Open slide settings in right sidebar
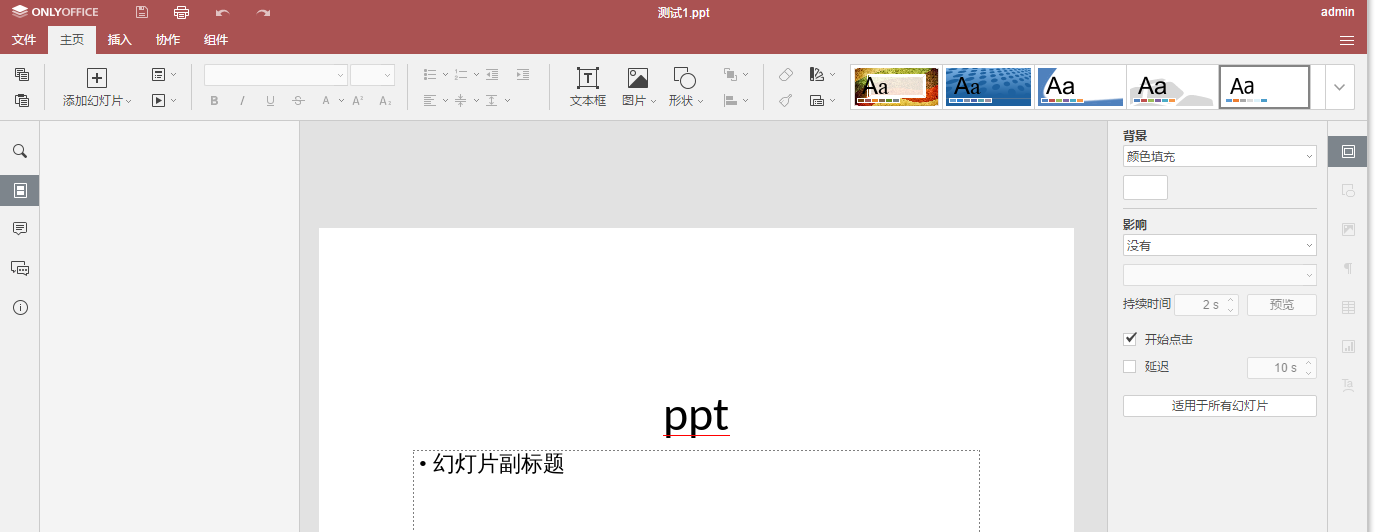The width and height of the screenshot is (1387, 532). [1348, 152]
